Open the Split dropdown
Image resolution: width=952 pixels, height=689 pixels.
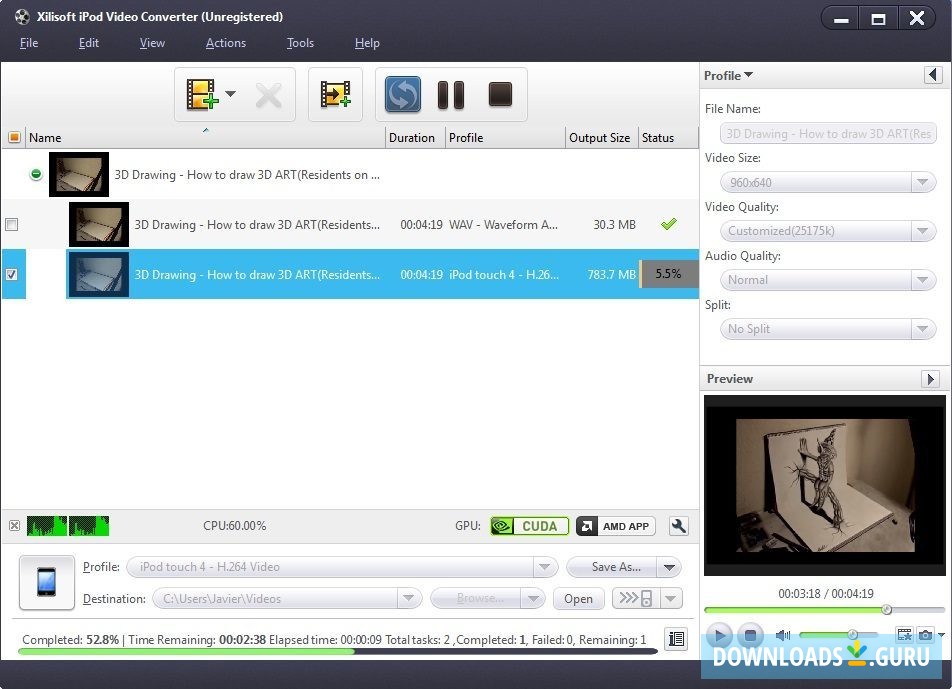925,329
